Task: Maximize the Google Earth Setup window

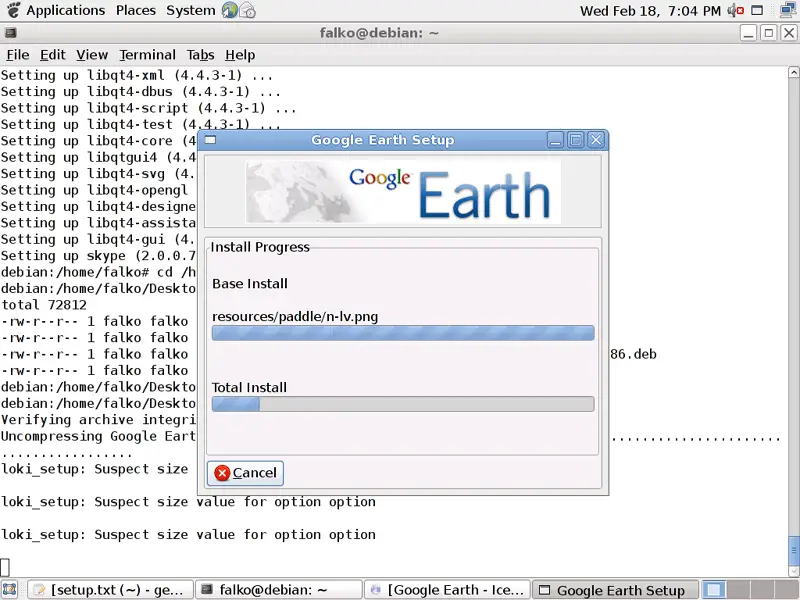Action: click(576, 140)
